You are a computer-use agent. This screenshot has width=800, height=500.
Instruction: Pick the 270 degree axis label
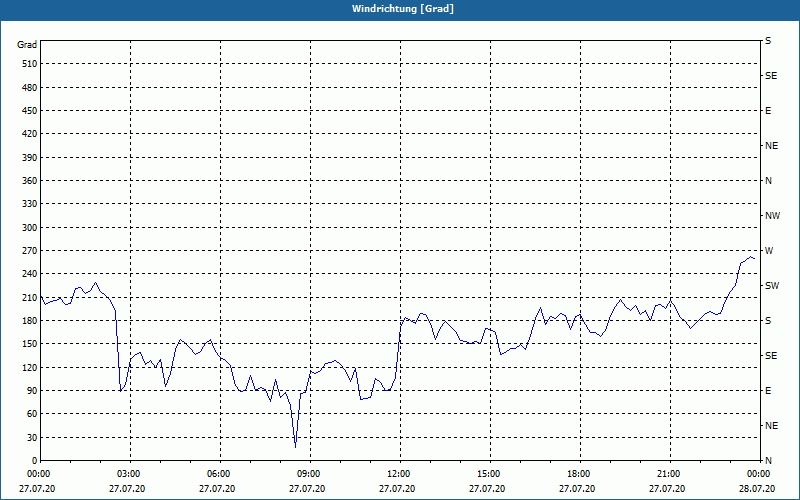(x=31, y=251)
